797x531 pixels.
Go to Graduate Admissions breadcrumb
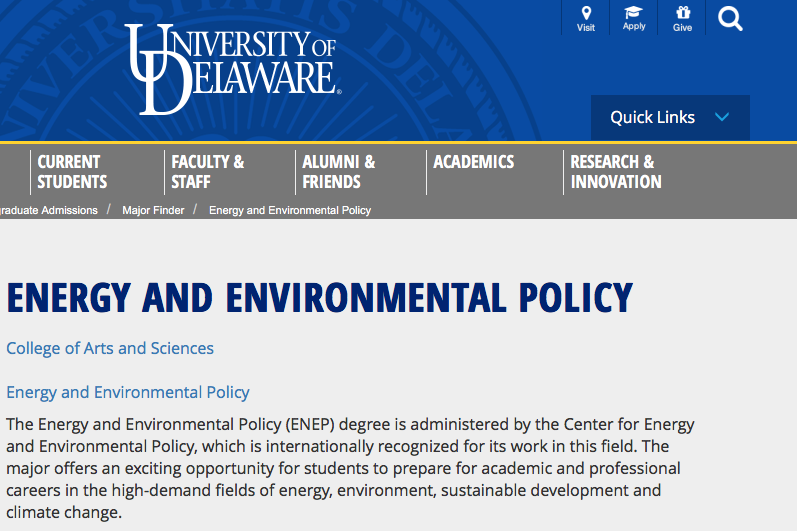tap(49, 210)
